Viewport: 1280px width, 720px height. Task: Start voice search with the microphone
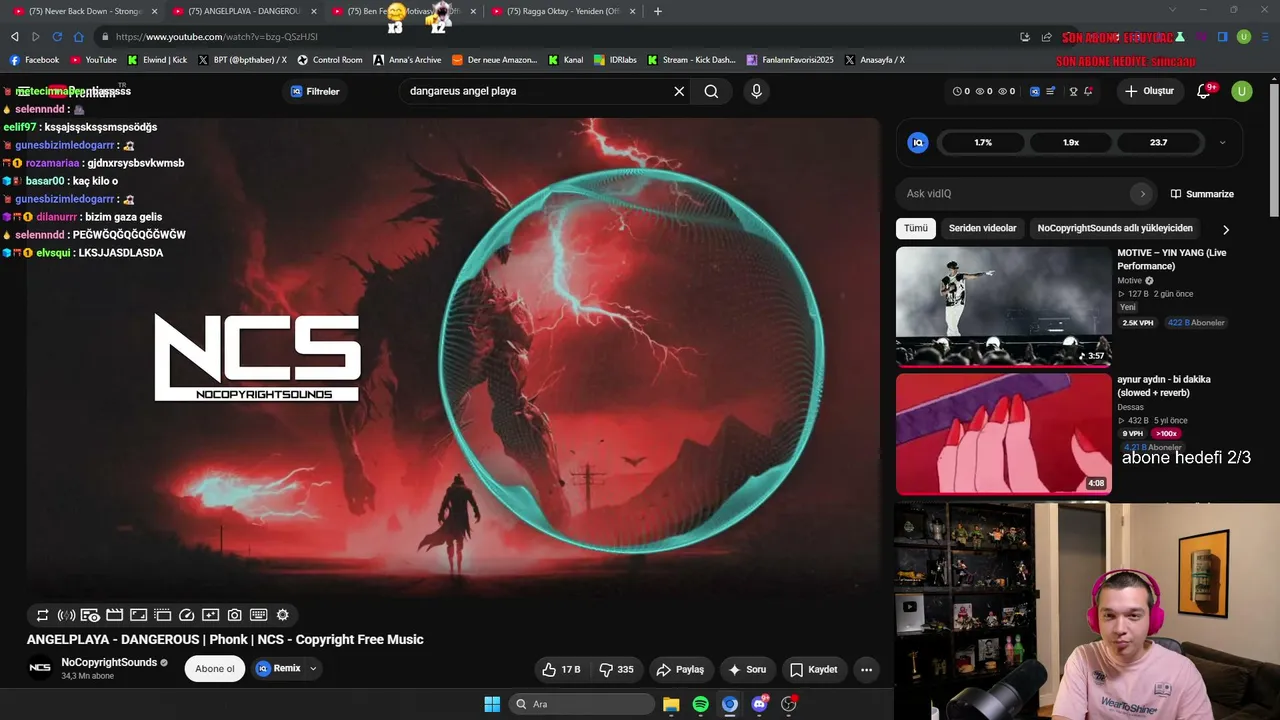click(756, 91)
